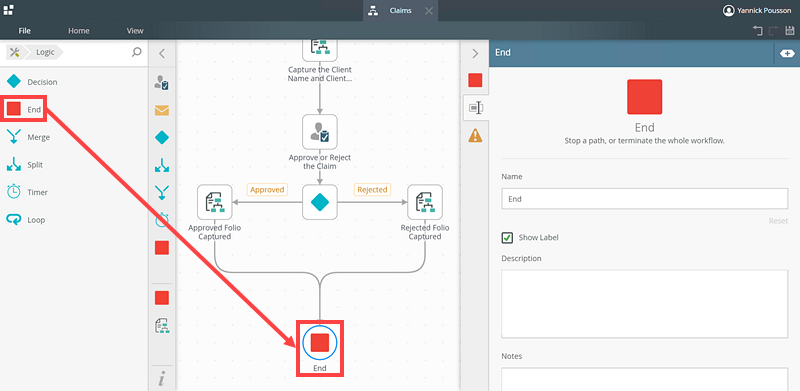
Task: Collapse the toolbox with left chevron
Action: pos(162,53)
